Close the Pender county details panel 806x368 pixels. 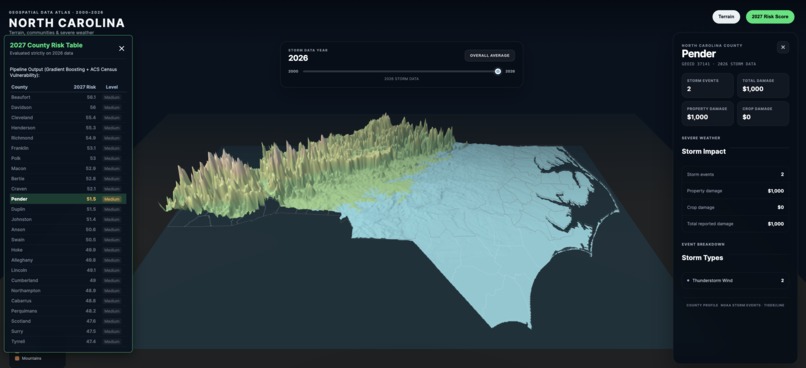pos(783,47)
